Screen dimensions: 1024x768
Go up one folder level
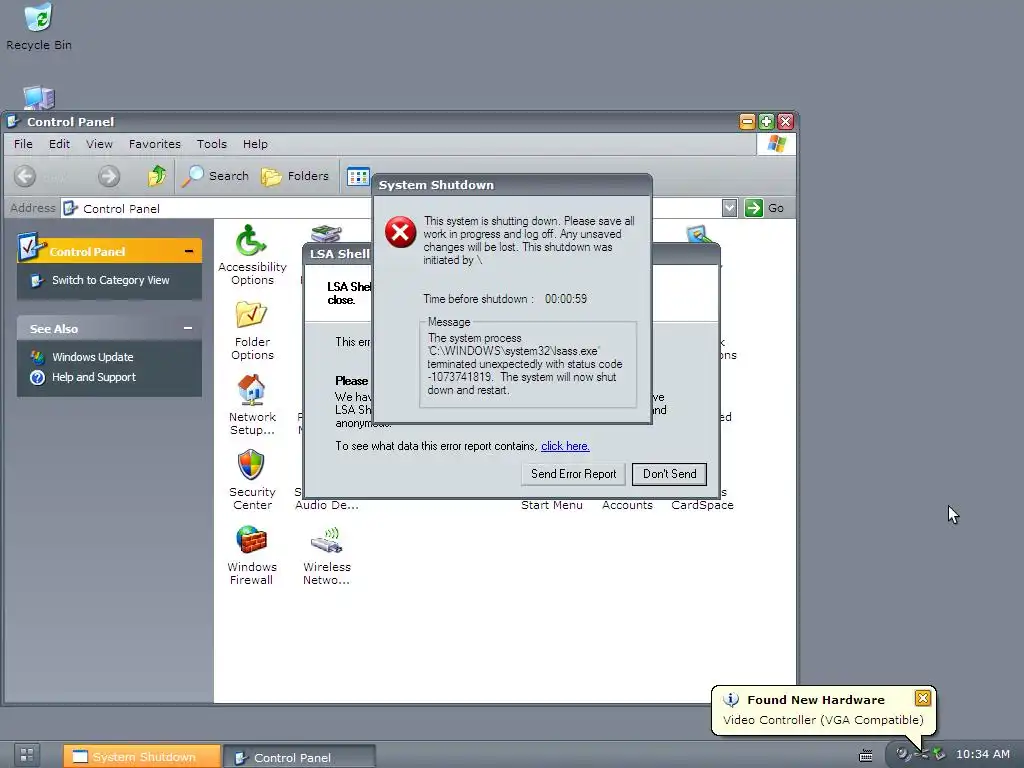pyautogui.click(x=157, y=176)
